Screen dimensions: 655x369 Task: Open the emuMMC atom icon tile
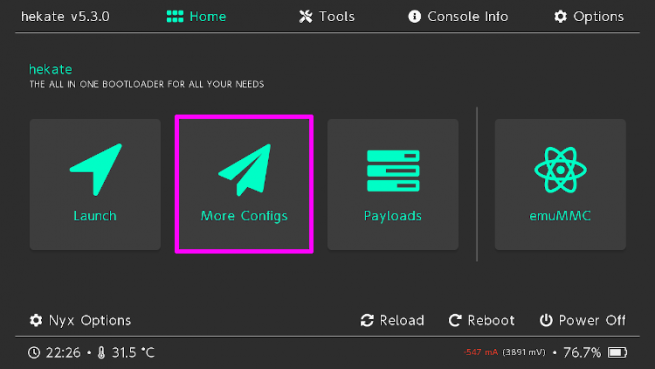click(560, 184)
